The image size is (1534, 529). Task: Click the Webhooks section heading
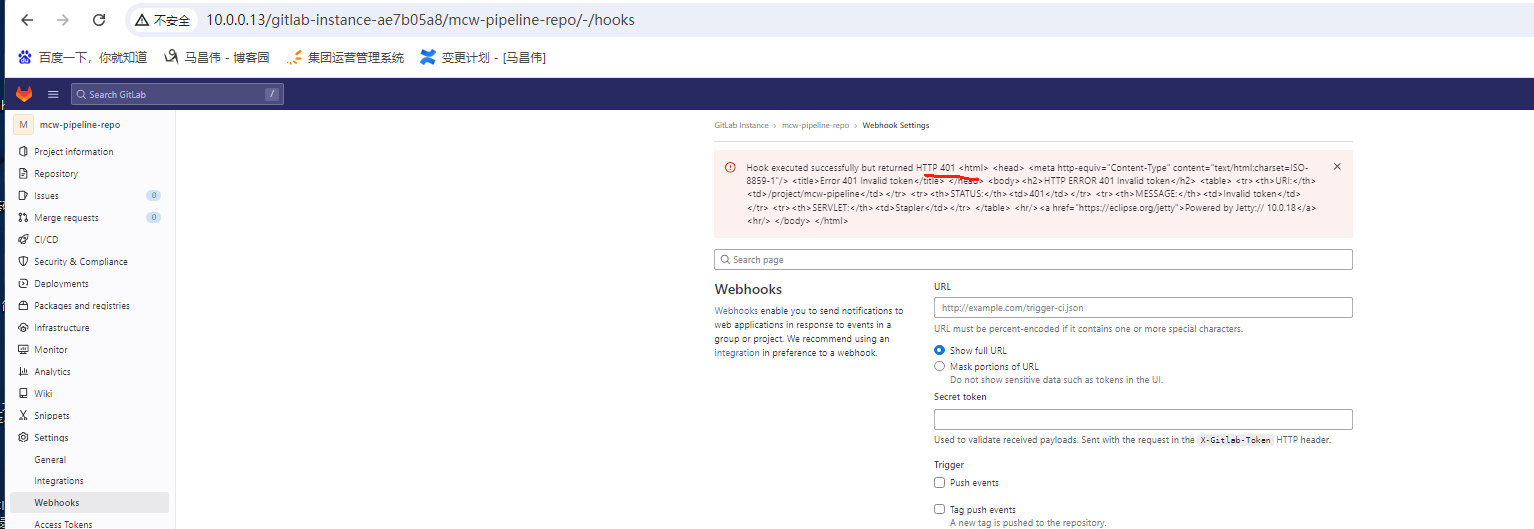(748, 290)
